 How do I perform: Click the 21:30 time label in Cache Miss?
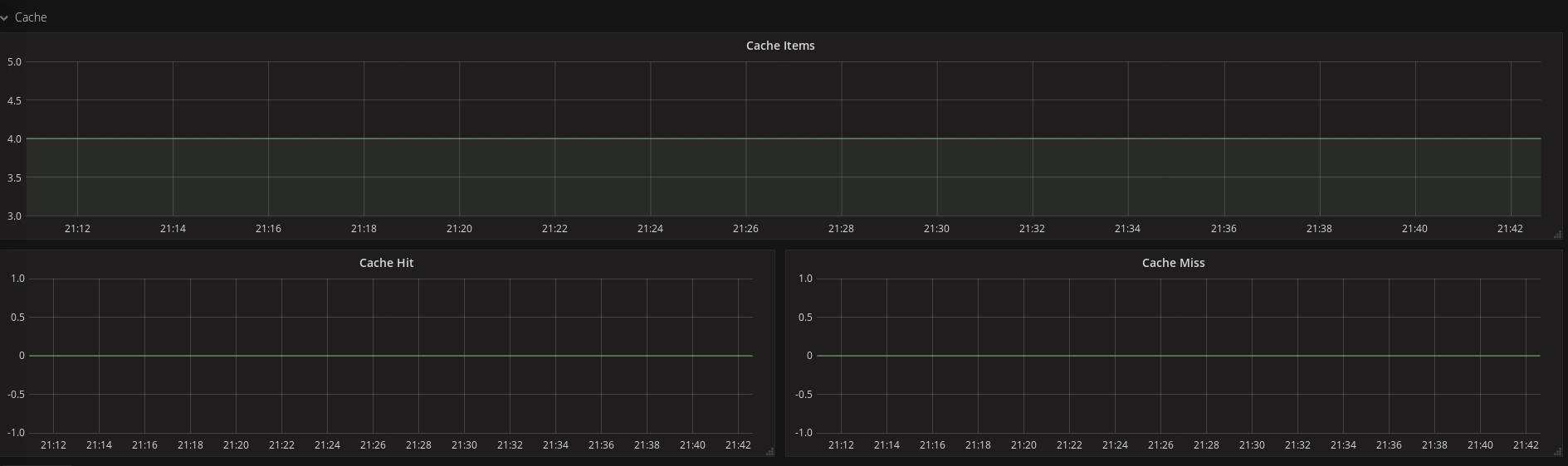(1252, 445)
